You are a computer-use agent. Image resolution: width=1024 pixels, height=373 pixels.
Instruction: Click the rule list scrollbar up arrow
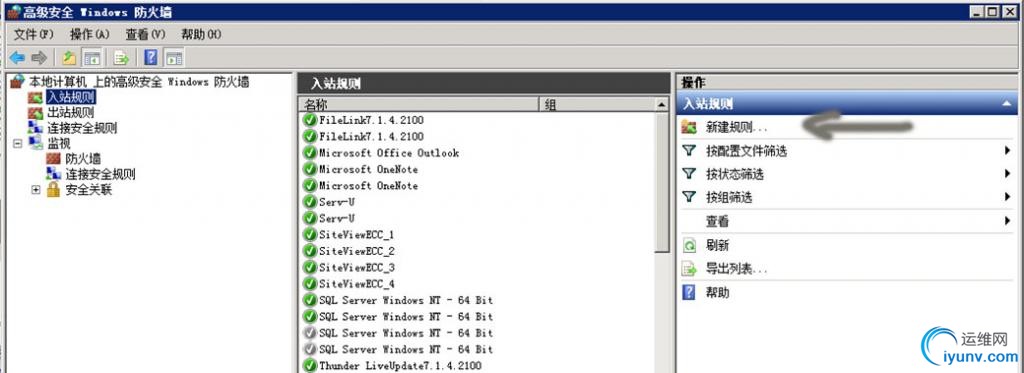pyautogui.click(x=662, y=105)
